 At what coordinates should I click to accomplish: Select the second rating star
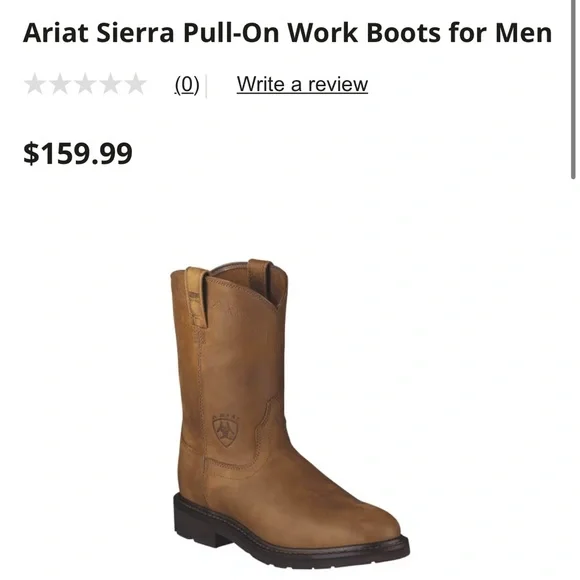click(60, 84)
